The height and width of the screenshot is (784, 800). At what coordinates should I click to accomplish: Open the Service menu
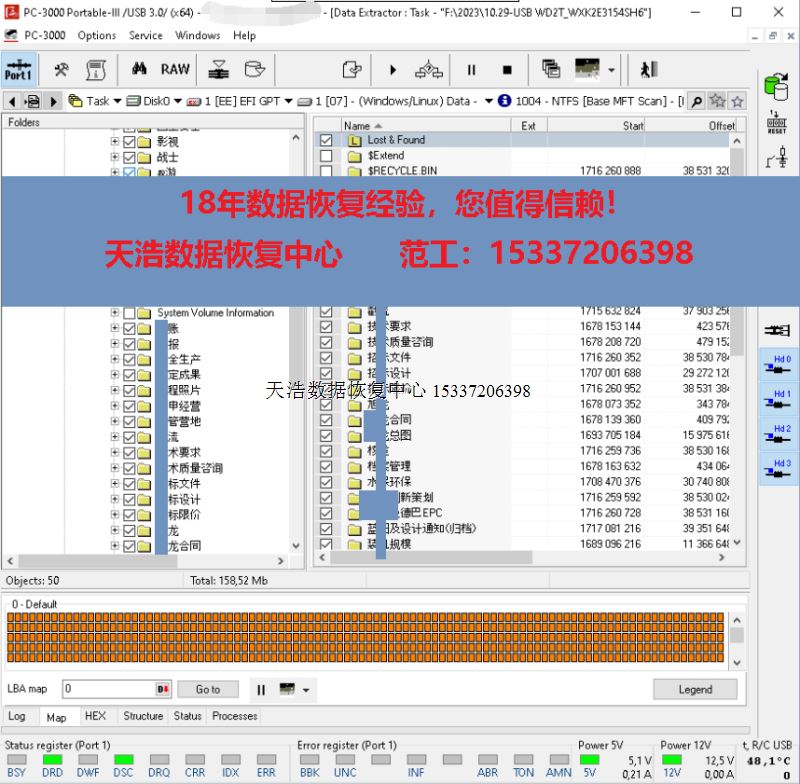click(146, 35)
